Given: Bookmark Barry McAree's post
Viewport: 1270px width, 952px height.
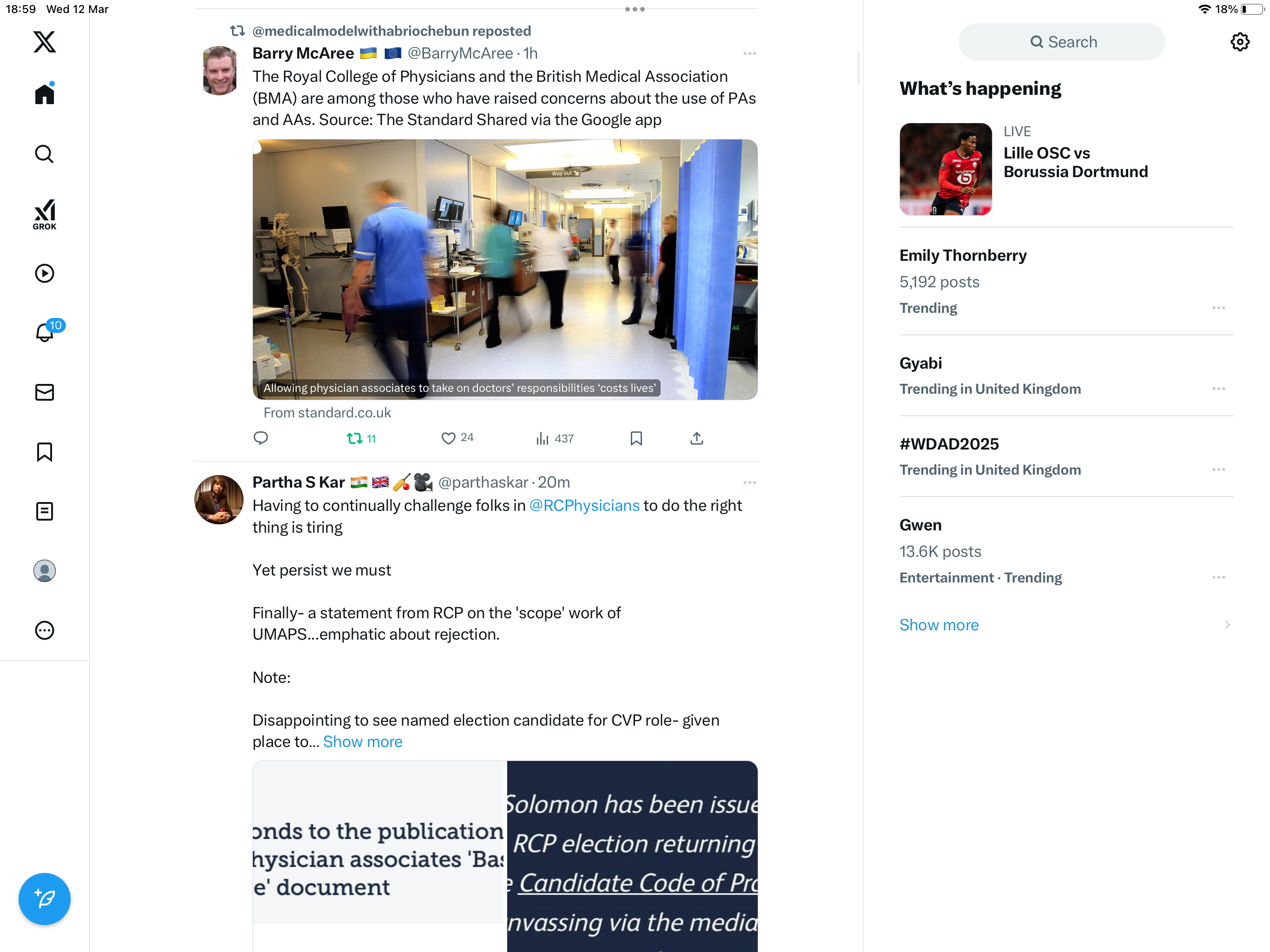Looking at the screenshot, I should (635, 439).
